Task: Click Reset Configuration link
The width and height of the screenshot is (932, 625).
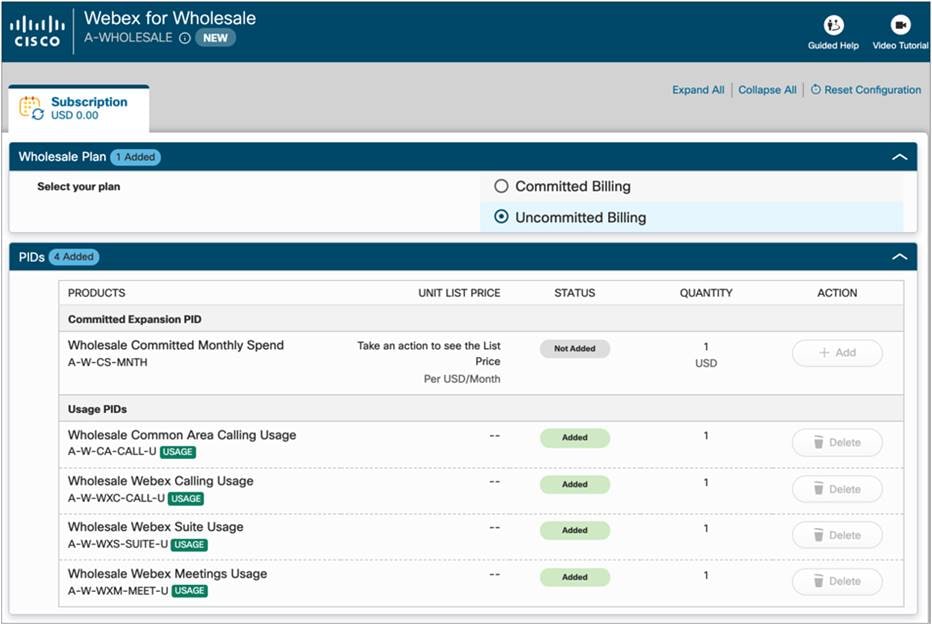Action: pos(866,90)
